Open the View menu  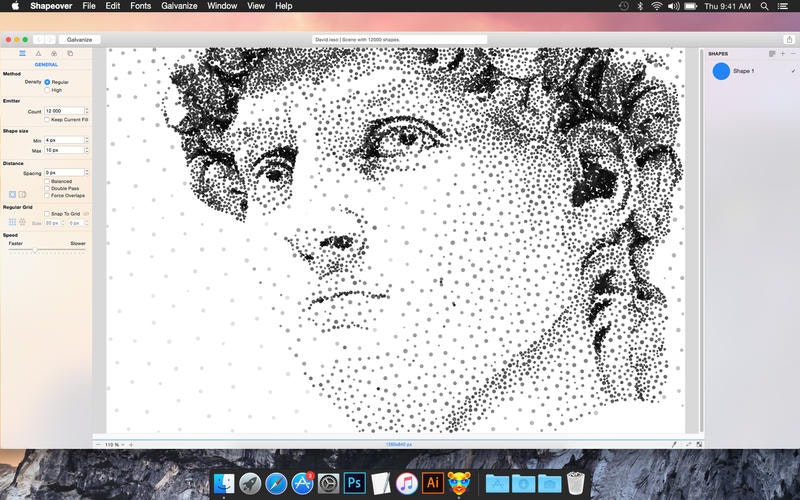[256, 6]
